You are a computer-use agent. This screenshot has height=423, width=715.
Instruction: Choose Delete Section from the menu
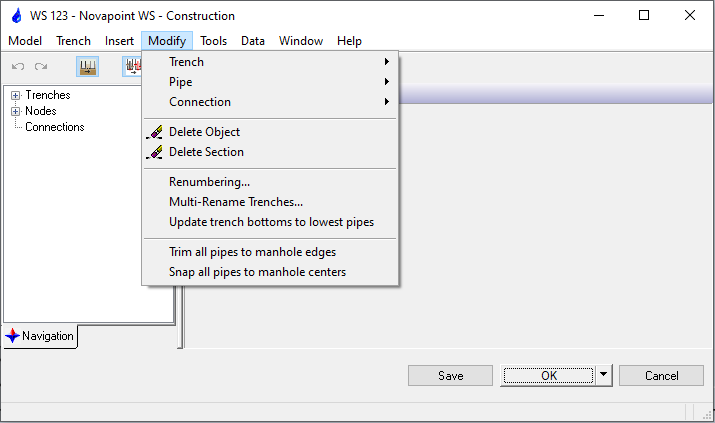(206, 152)
